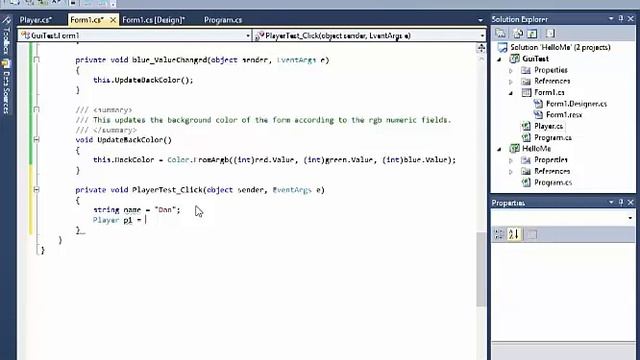Viewport: 640px width, 360px height.
Task: Toggle auto-hide pin on Properties panel
Action: pyautogui.click(x=621, y=202)
